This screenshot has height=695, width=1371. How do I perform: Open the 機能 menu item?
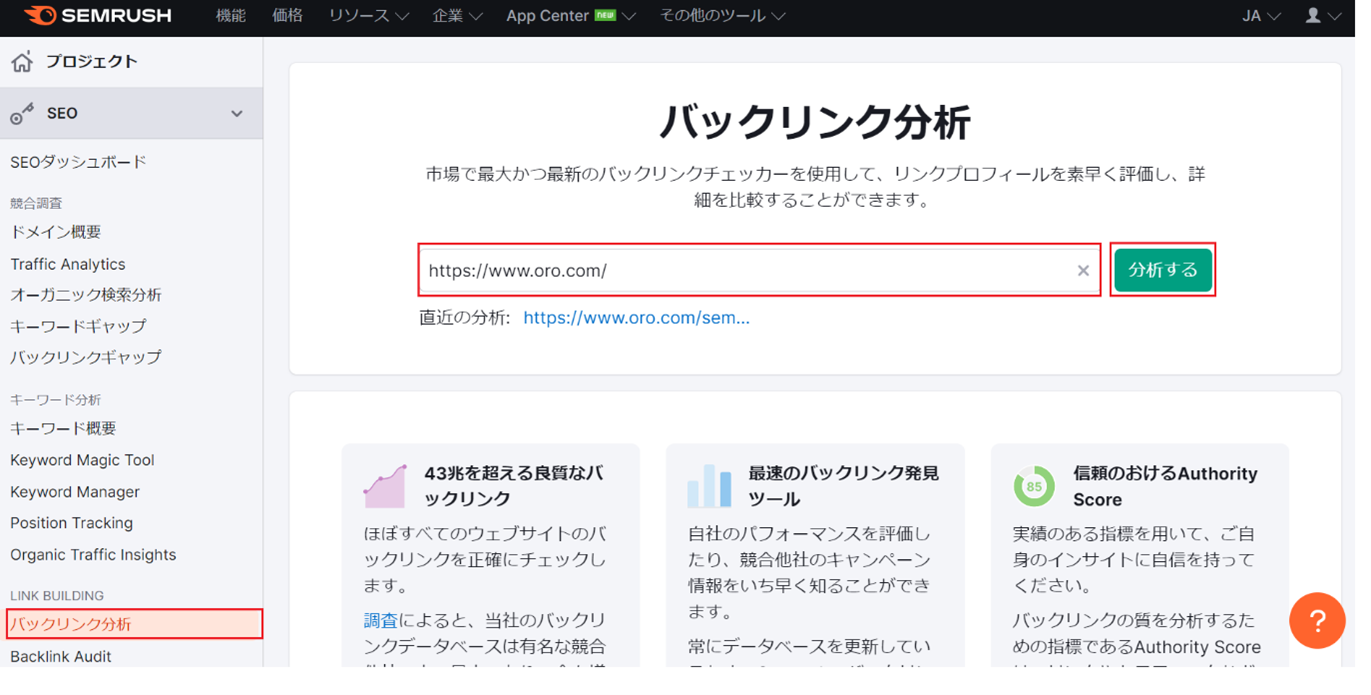(231, 16)
